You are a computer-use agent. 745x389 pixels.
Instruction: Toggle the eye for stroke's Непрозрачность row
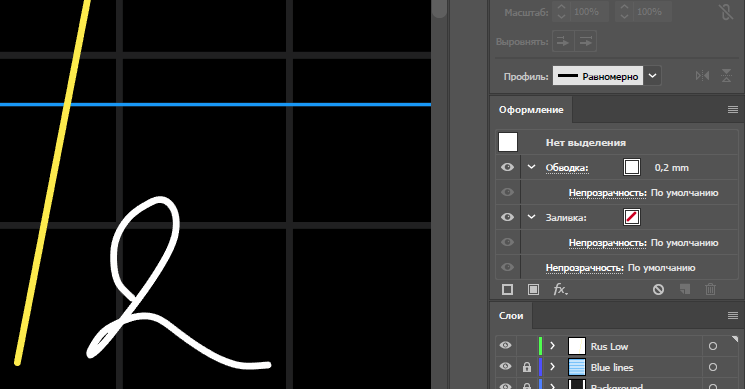pos(507,192)
